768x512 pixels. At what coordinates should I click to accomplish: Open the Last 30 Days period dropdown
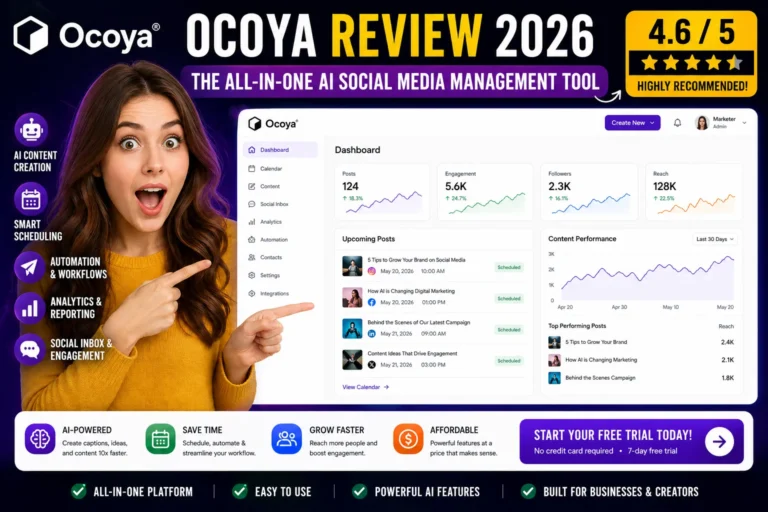pyautogui.click(x=715, y=239)
